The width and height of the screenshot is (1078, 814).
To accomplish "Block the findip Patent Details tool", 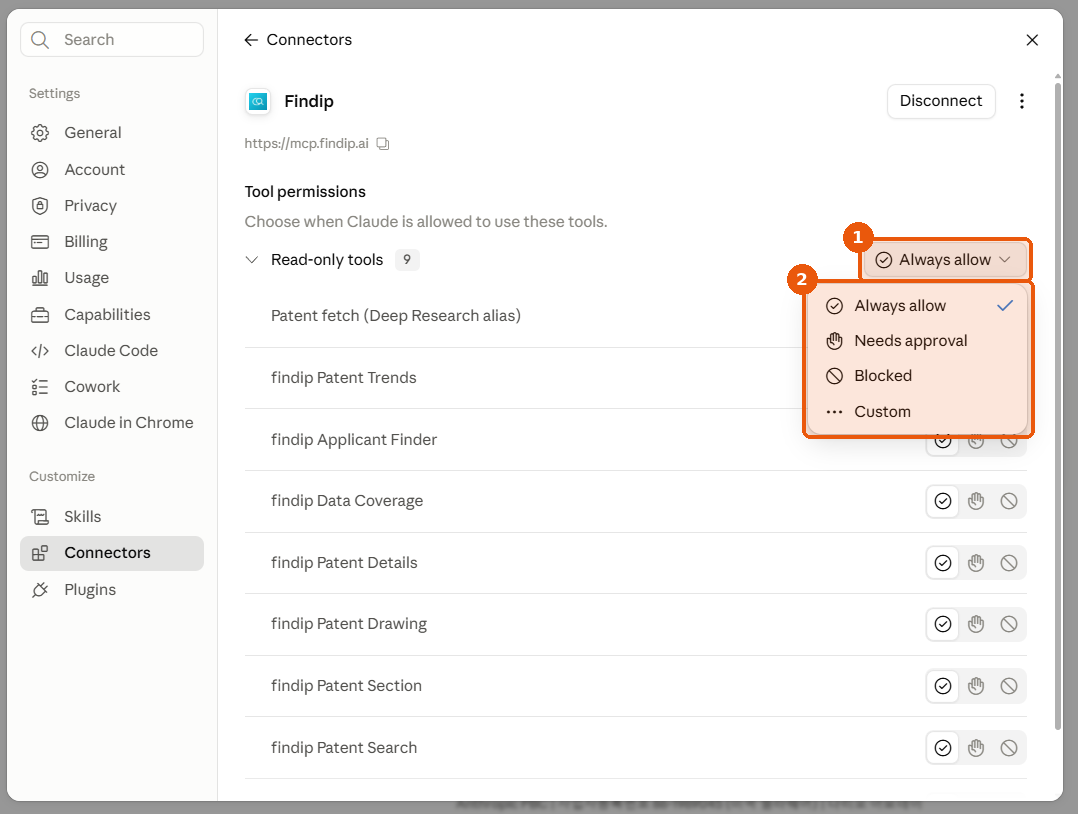I will pos(1009,563).
